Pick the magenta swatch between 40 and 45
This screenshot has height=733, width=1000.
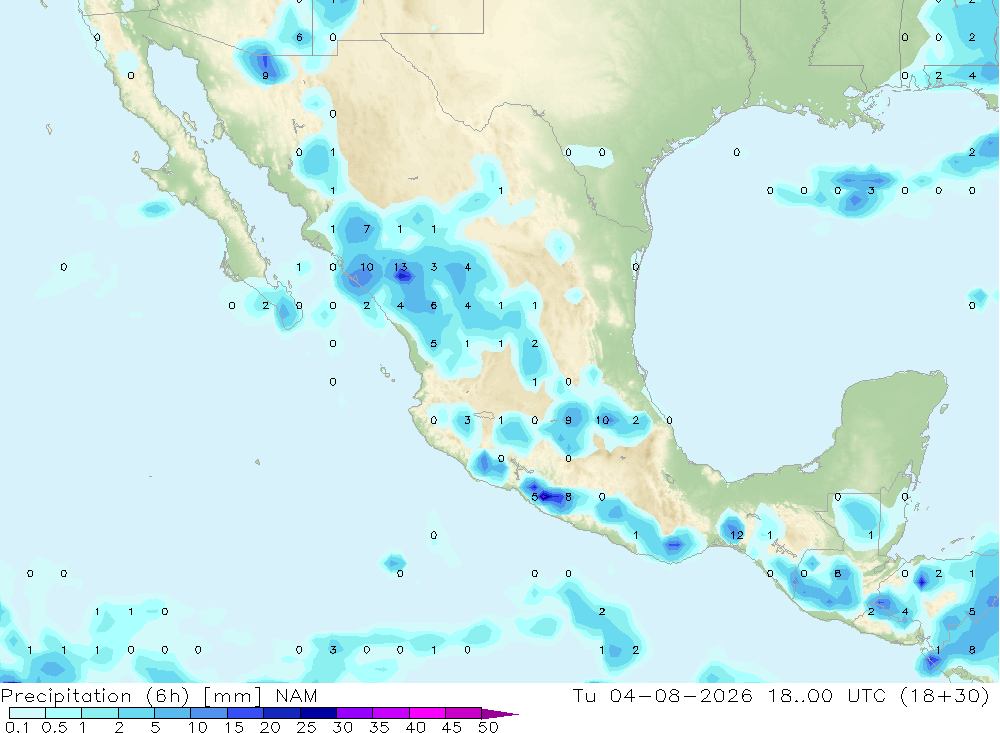point(427,713)
